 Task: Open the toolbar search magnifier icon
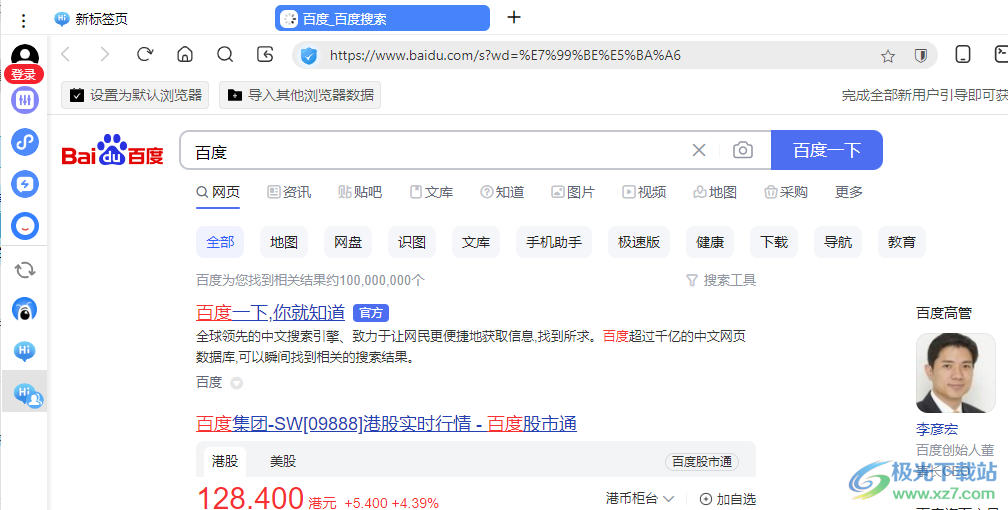(225, 55)
